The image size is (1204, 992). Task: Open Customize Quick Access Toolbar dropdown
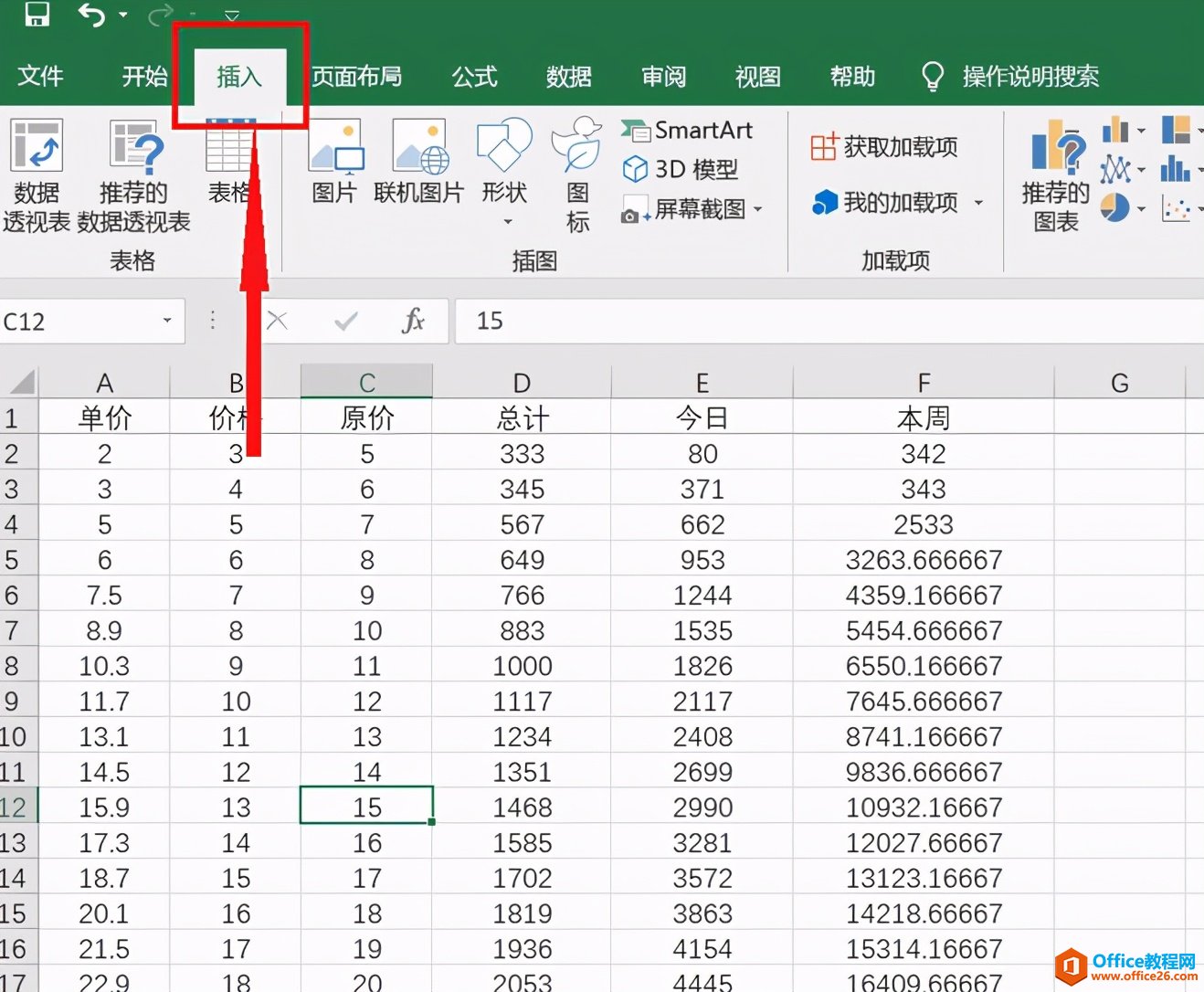pos(232,16)
